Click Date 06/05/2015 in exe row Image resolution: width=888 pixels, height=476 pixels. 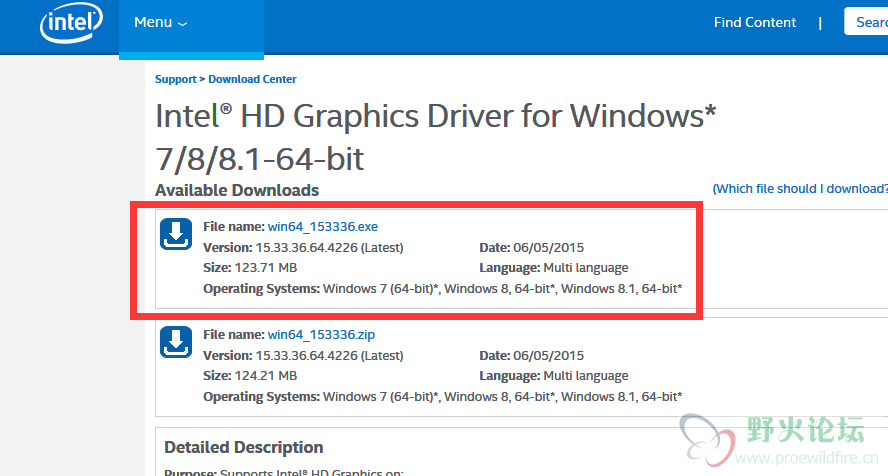531,247
